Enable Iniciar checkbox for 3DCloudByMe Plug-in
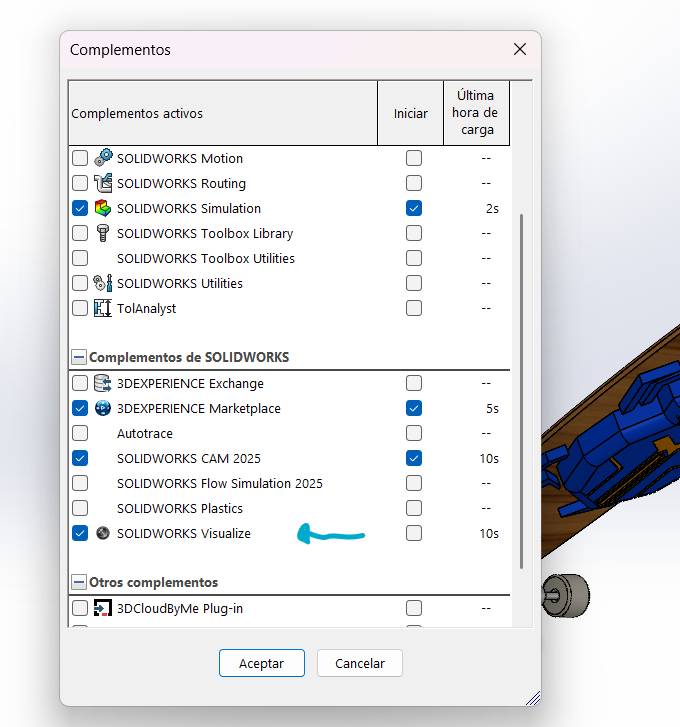The height and width of the screenshot is (727, 680). click(x=414, y=608)
